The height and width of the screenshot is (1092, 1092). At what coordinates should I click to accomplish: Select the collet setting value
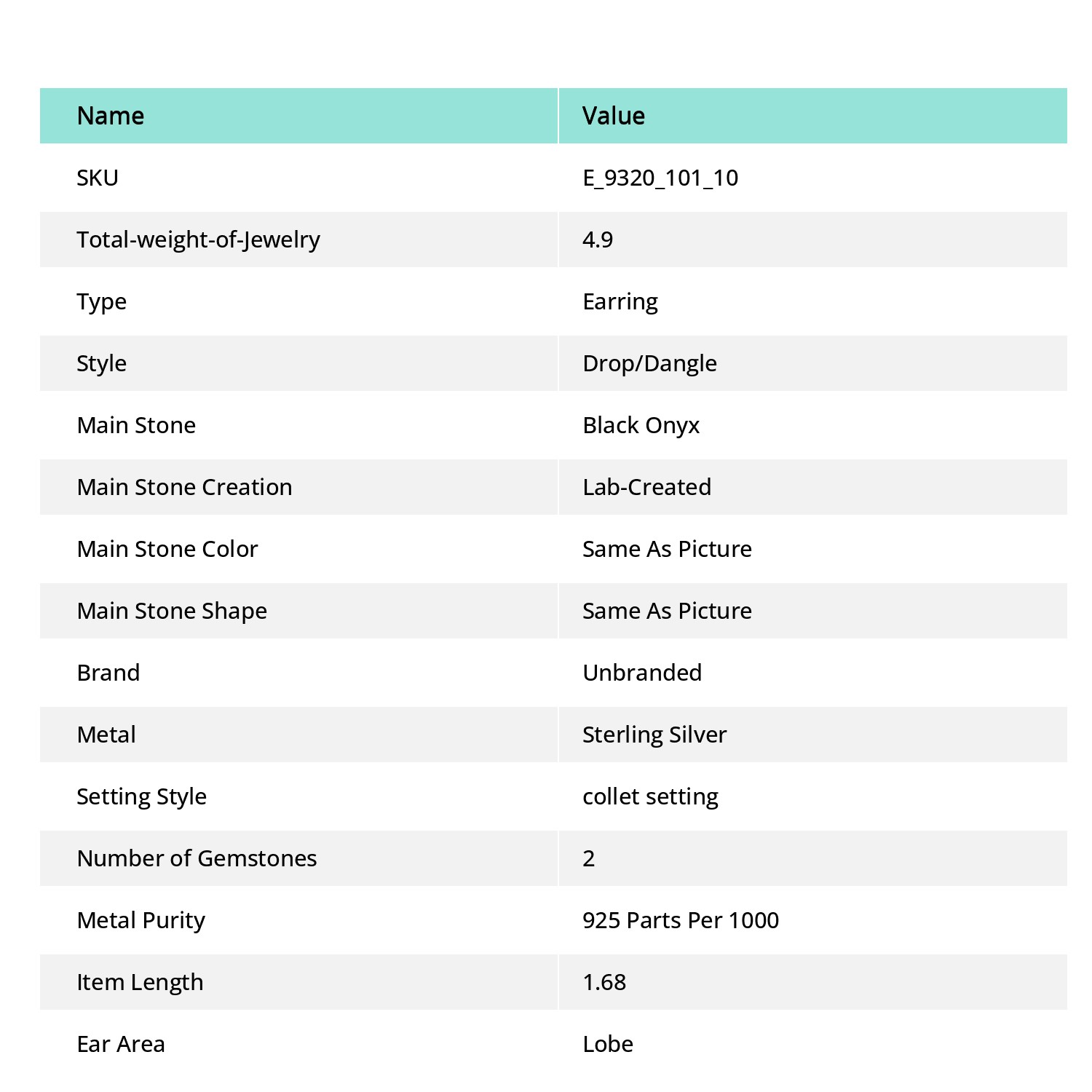click(651, 796)
